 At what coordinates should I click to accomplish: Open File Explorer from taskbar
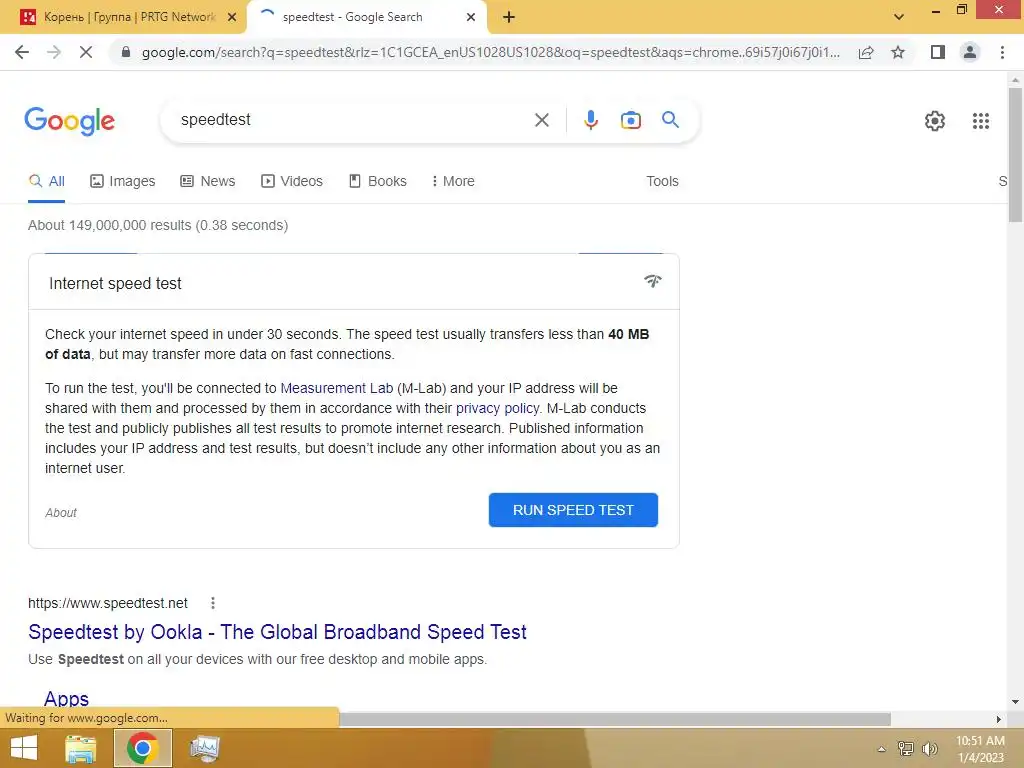coord(81,748)
